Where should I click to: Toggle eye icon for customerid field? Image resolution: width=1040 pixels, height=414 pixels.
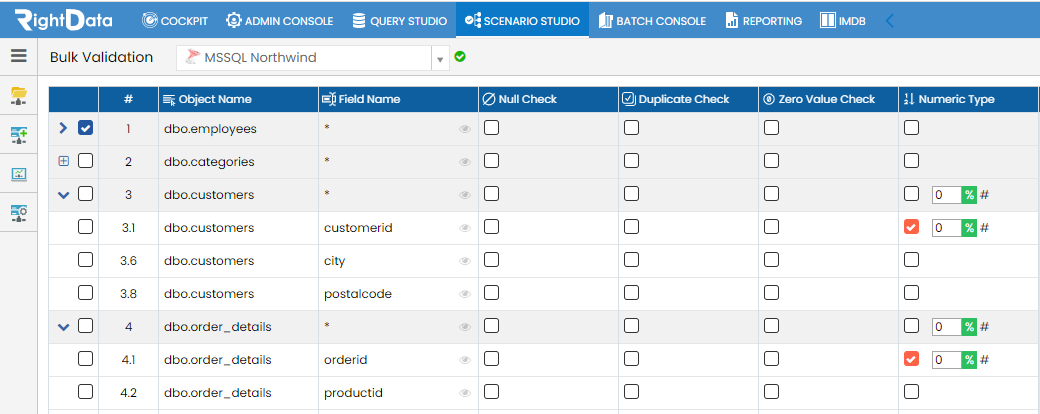(x=465, y=228)
